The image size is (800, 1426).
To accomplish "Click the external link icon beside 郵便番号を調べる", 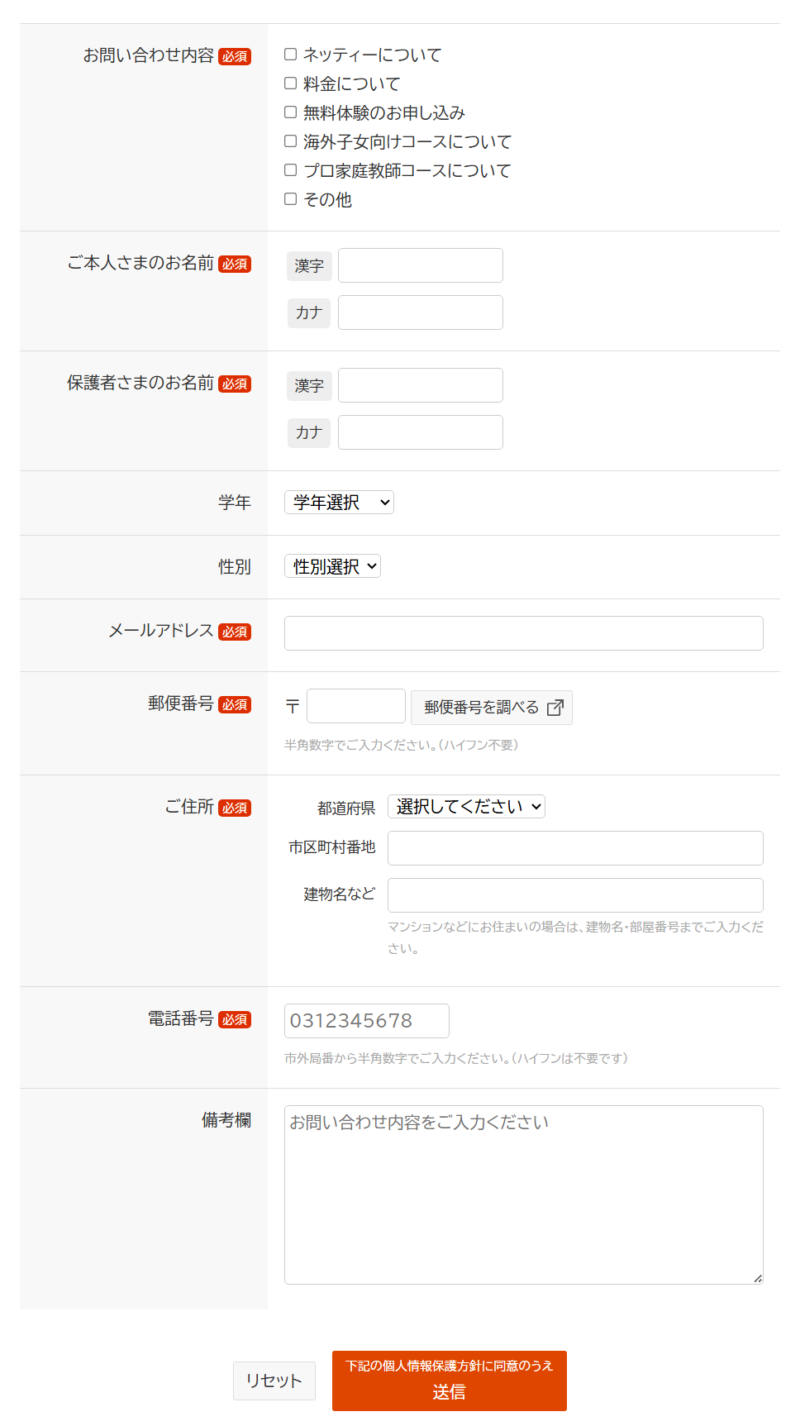I will point(555,707).
